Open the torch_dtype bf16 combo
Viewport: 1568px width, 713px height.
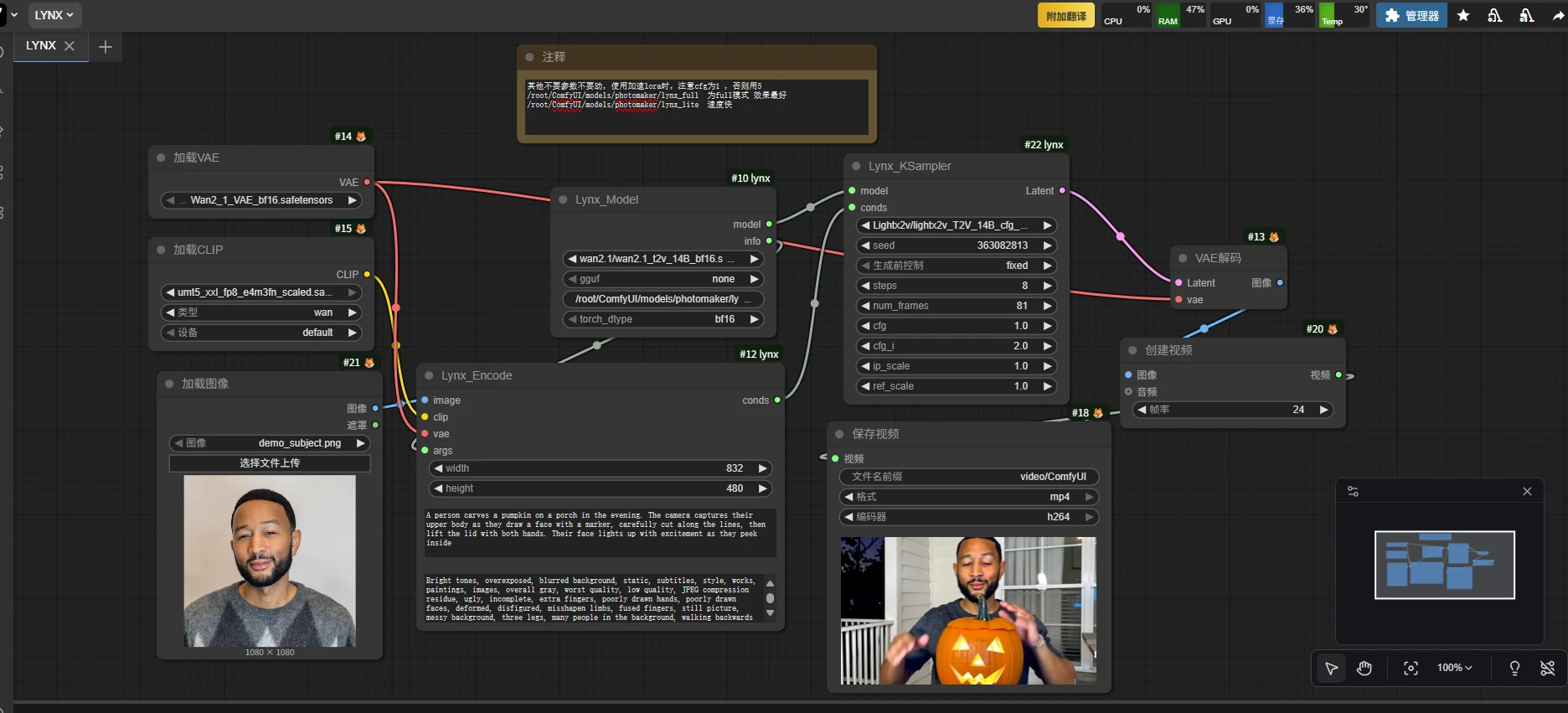pos(663,319)
